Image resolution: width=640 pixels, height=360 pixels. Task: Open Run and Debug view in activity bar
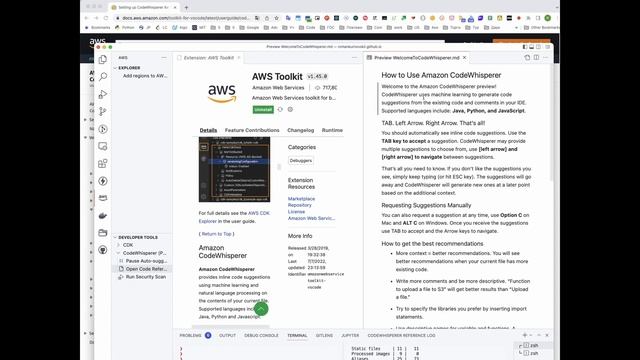103,94
